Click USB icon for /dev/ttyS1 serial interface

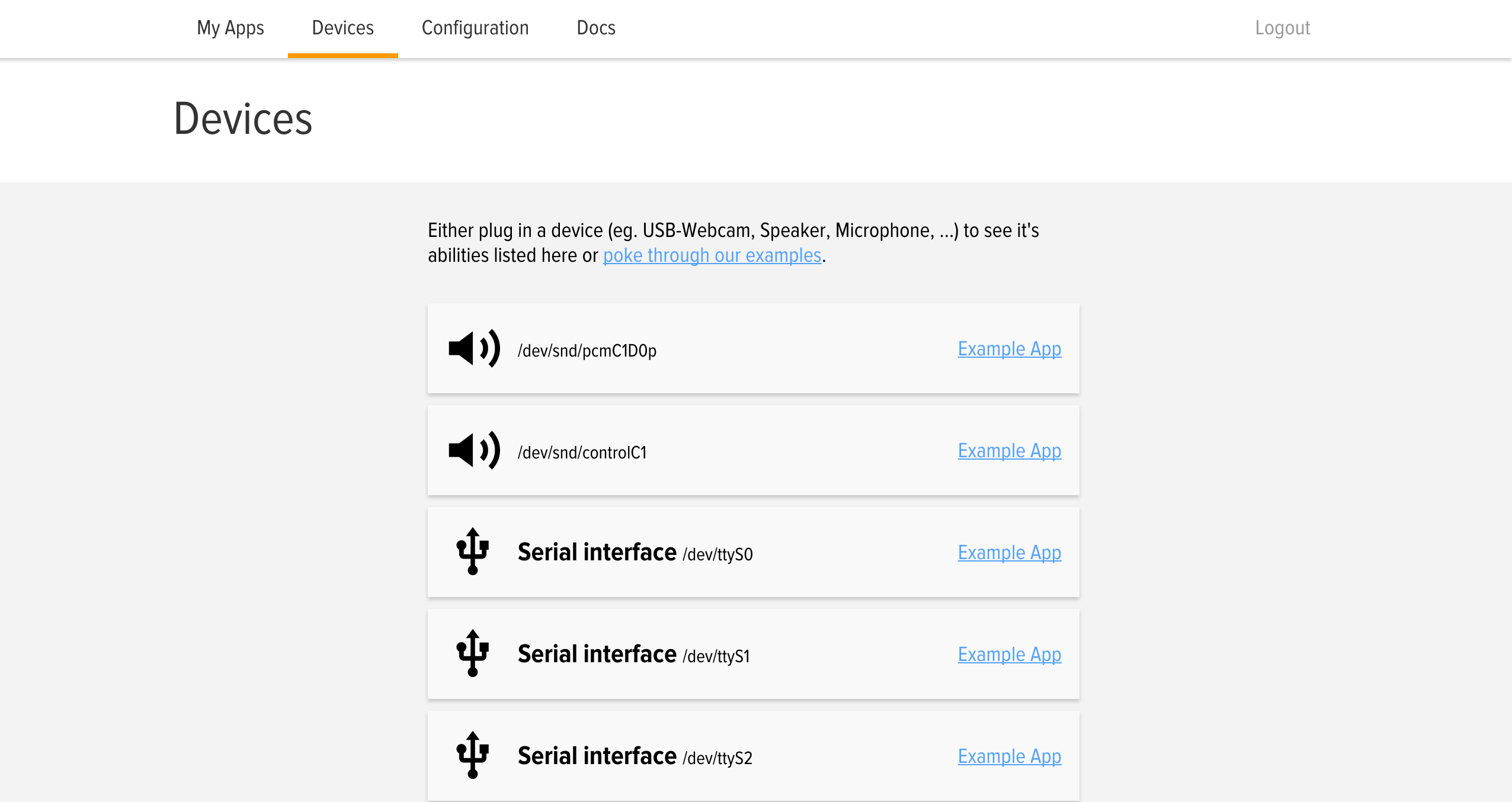point(472,653)
